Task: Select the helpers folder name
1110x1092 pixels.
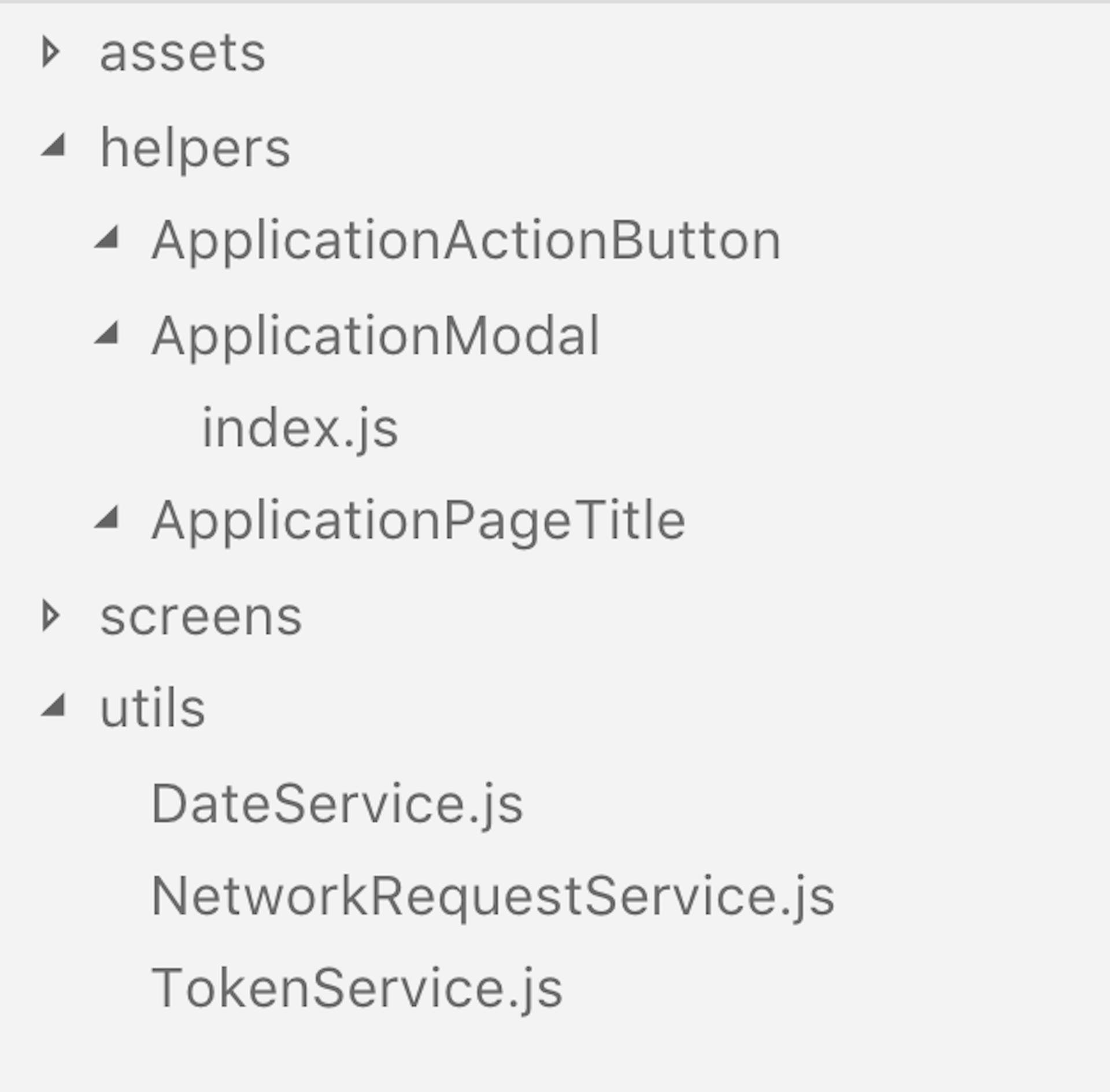Action: pos(195,149)
